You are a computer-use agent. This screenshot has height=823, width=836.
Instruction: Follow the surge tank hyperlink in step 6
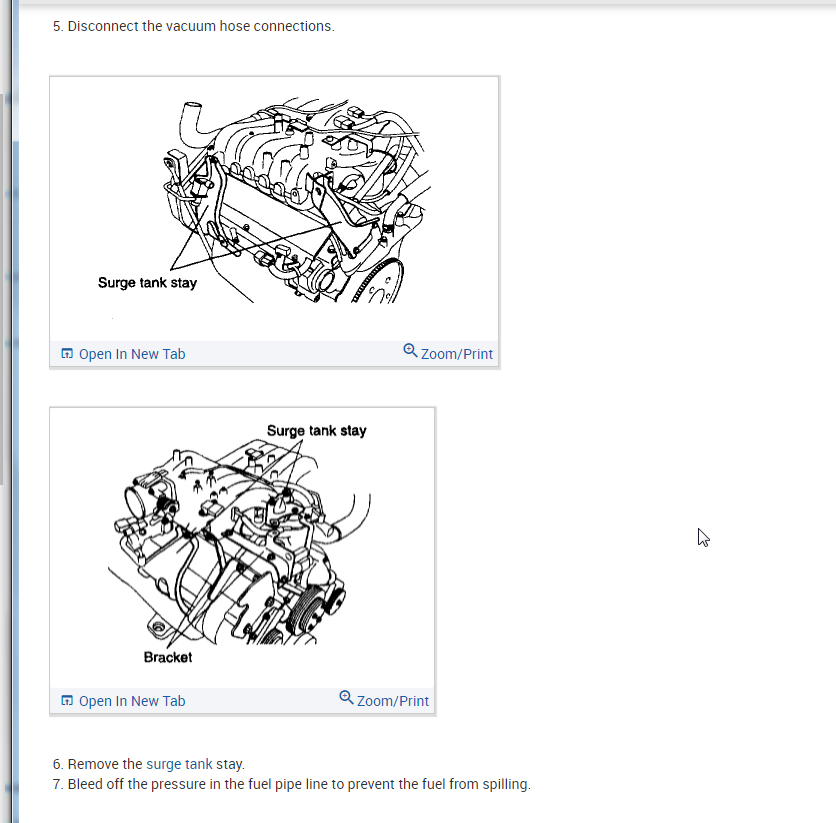point(179,764)
